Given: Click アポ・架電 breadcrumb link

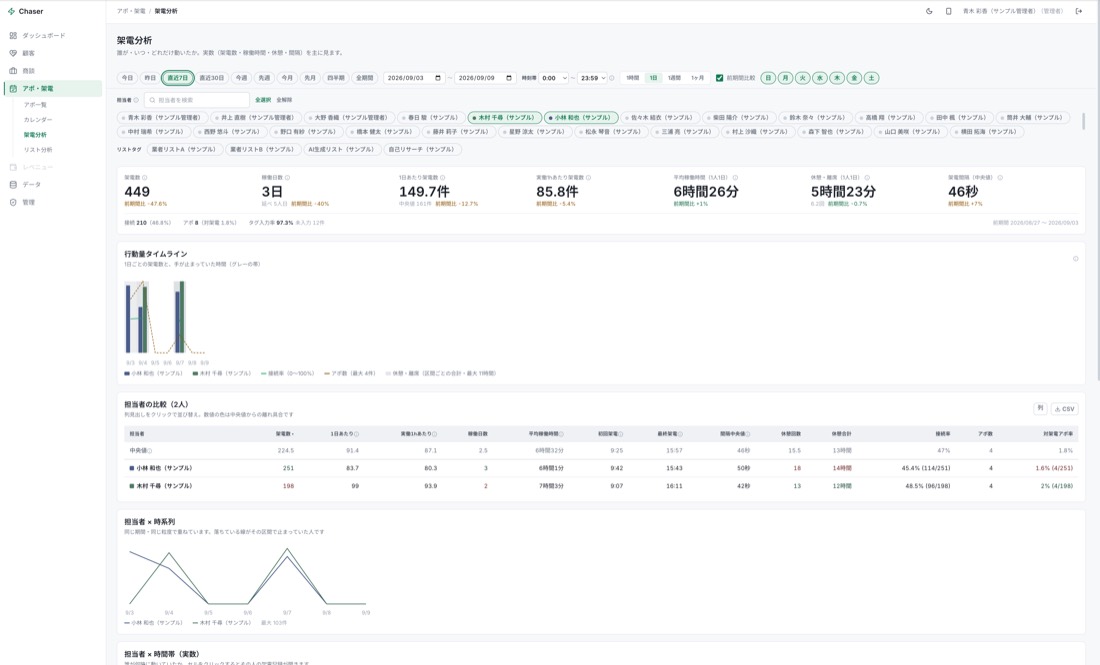Looking at the screenshot, I should point(131,11).
